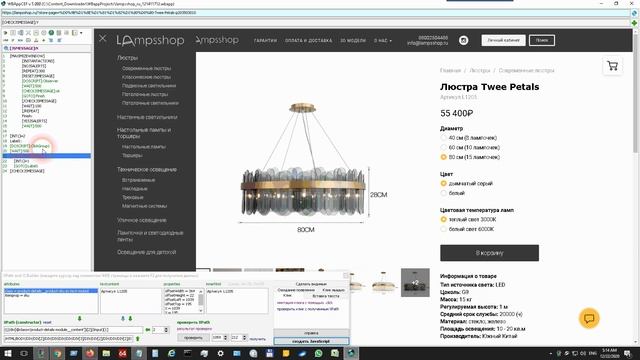Click the magnifier icon above script list
This screenshot has width=640, height=360.
tap(6, 48)
